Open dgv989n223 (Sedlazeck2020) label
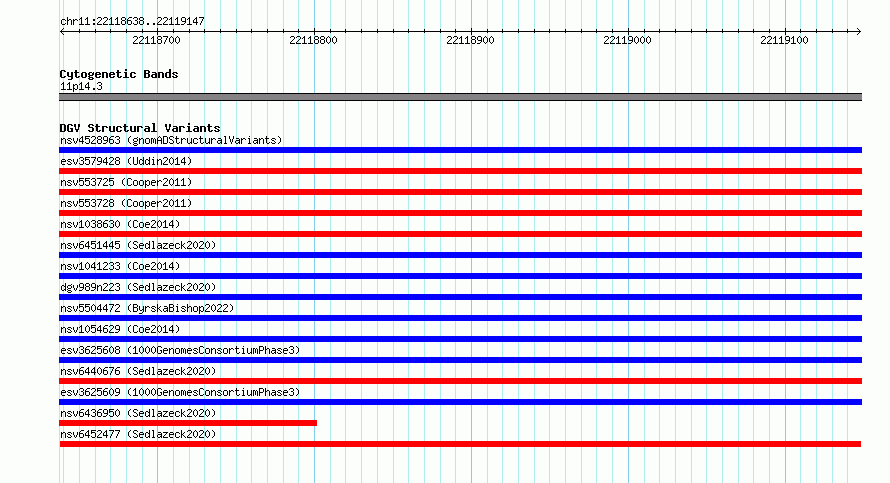890x483 pixels. click(x=138, y=287)
